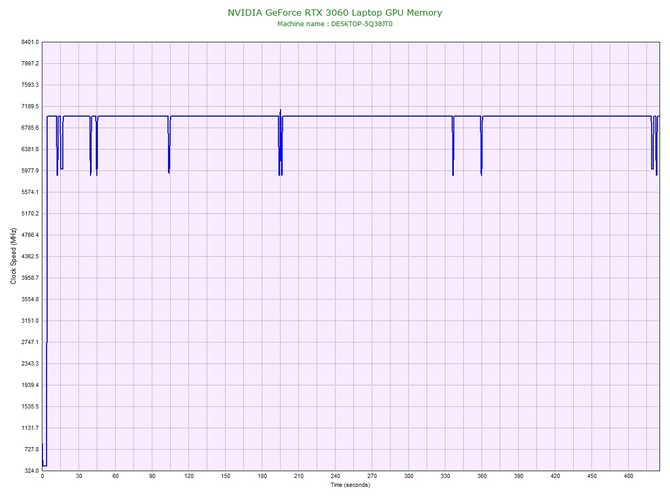Click the 7189.5 y-axis value
The width and height of the screenshot is (670, 502).
tap(30, 106)
